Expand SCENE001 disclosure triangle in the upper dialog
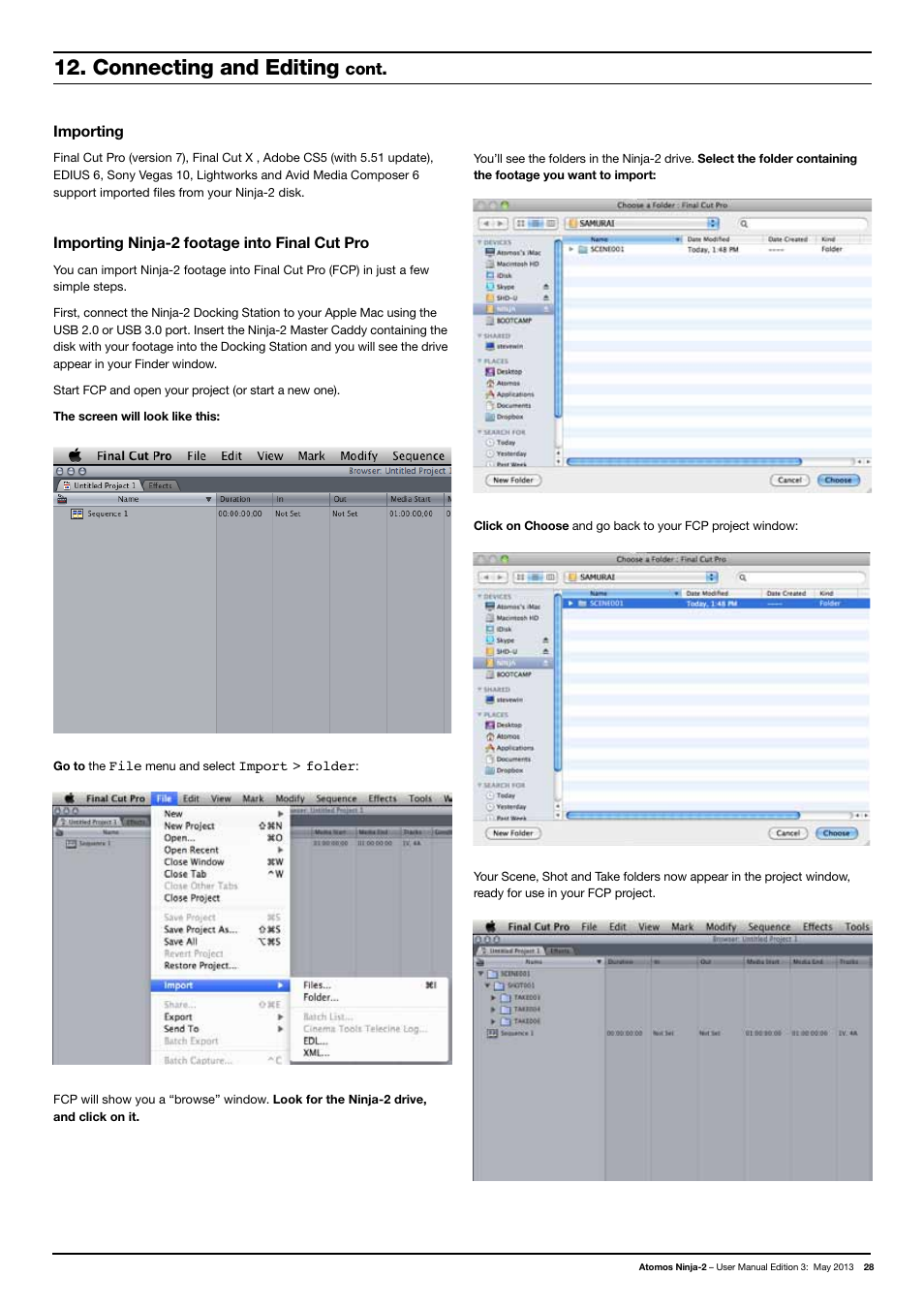The width and height of the screenshot is (924, 1308). [570, 249]
